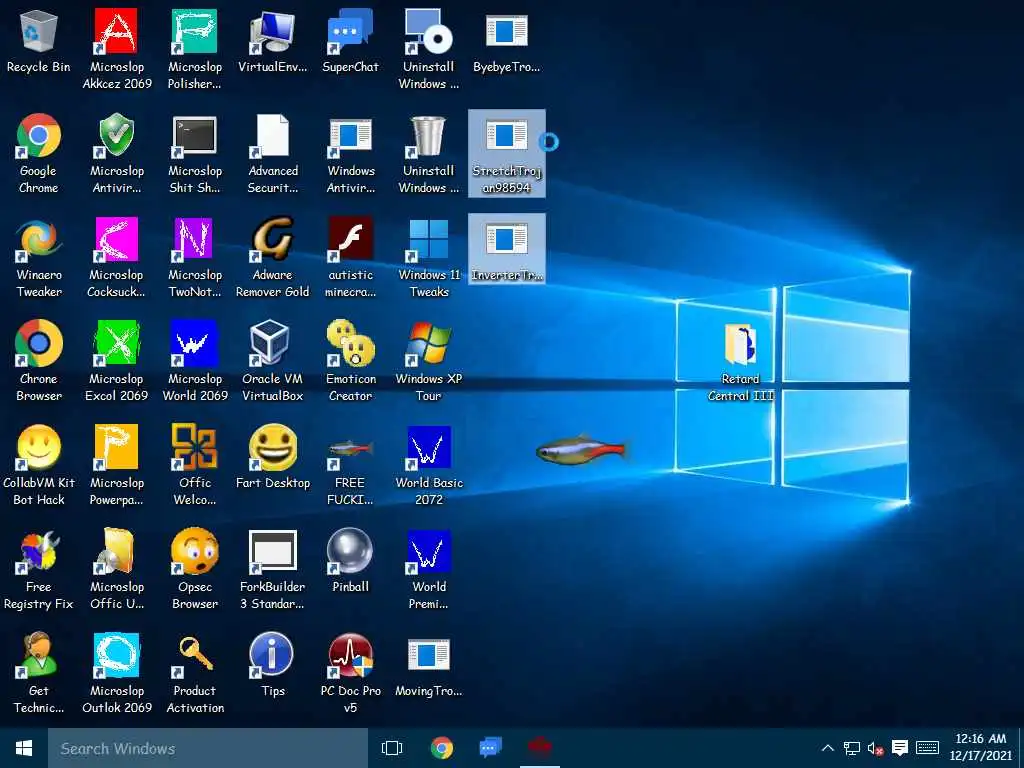Screen dimensions: 1024x768
Task: Click the red fish app on taskbar
Action: pyautogui.click(x=539, y=746)
